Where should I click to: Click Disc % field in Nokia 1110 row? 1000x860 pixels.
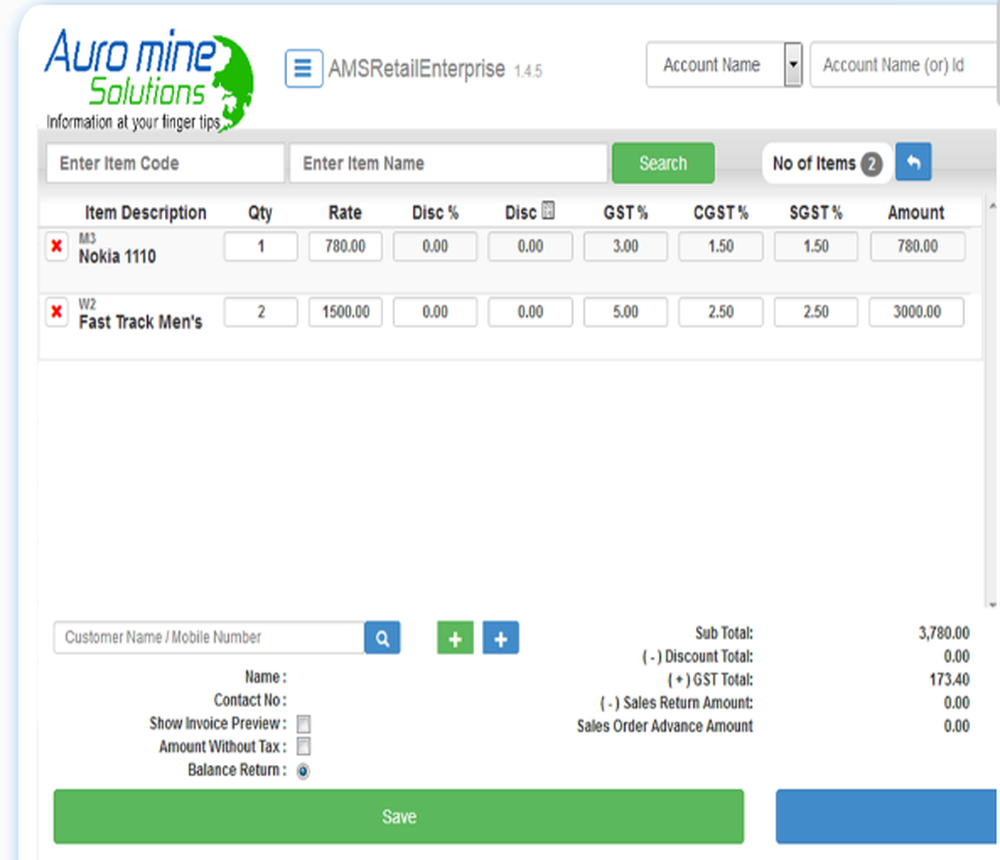[435, 246]
